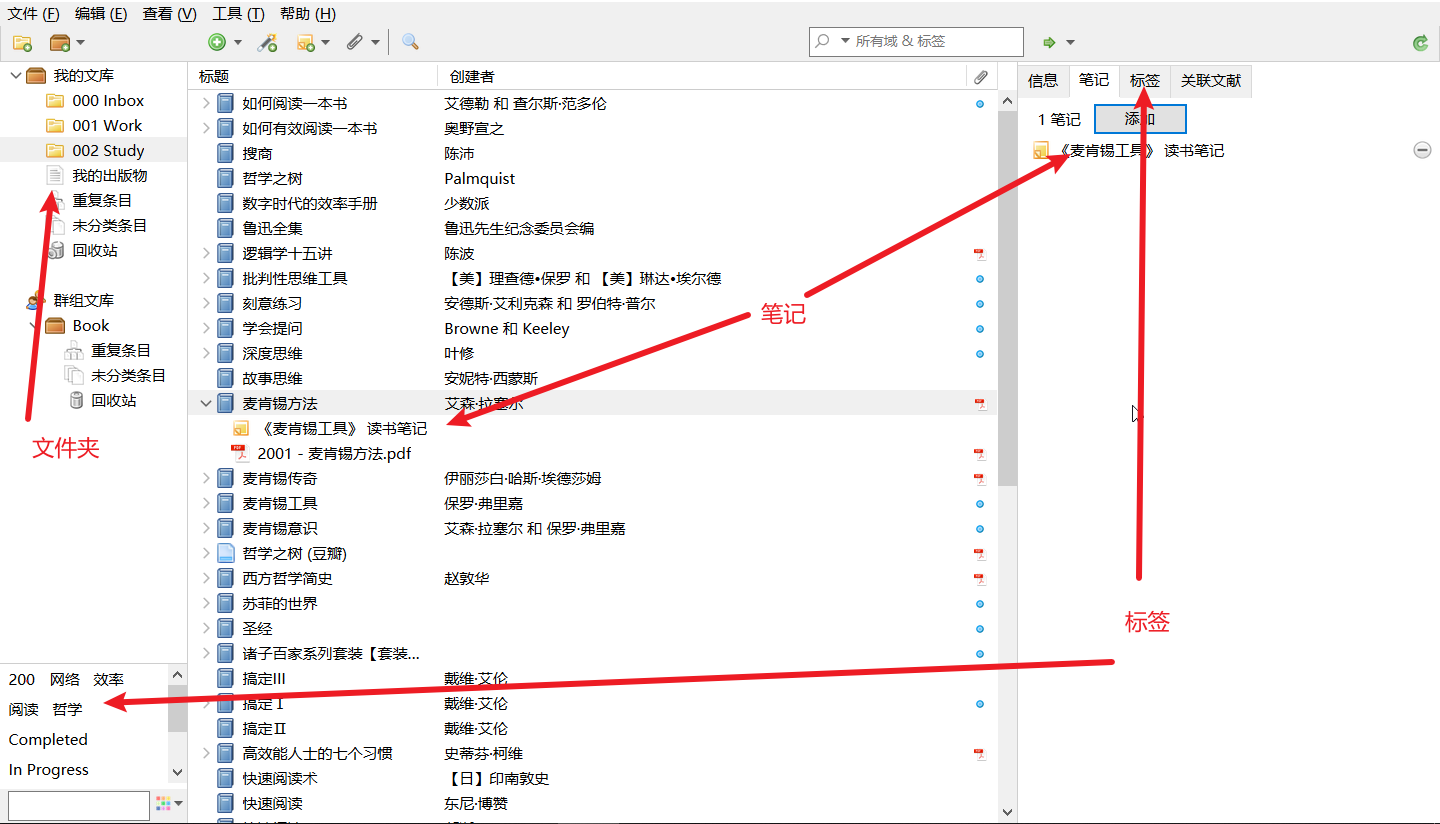Remove the note using the minus icon
This screenshot has height=824, width=1440.
click(x=1421, y=150)
